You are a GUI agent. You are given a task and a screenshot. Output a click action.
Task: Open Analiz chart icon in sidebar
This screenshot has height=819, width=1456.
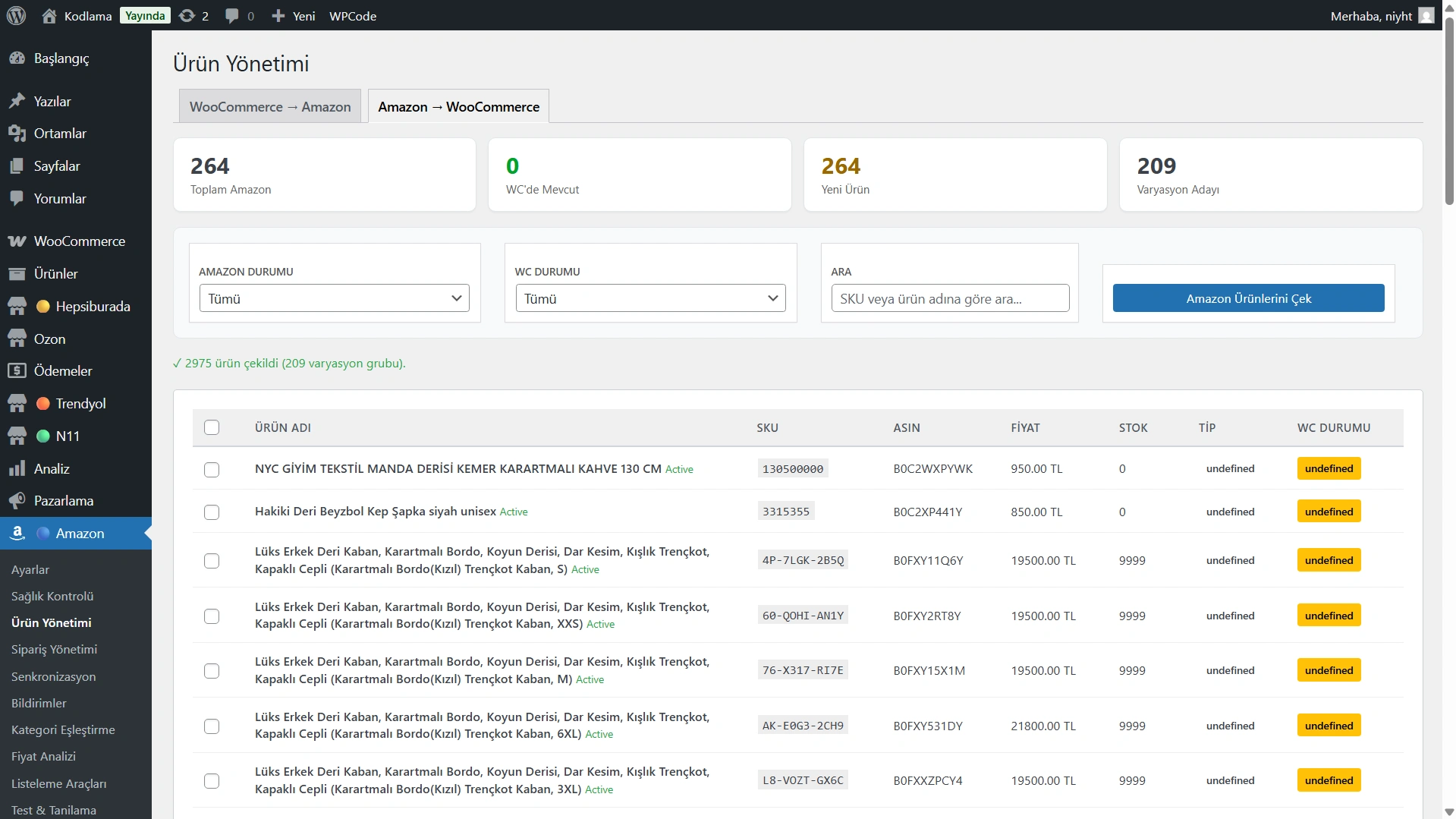[x=17, y=469]
